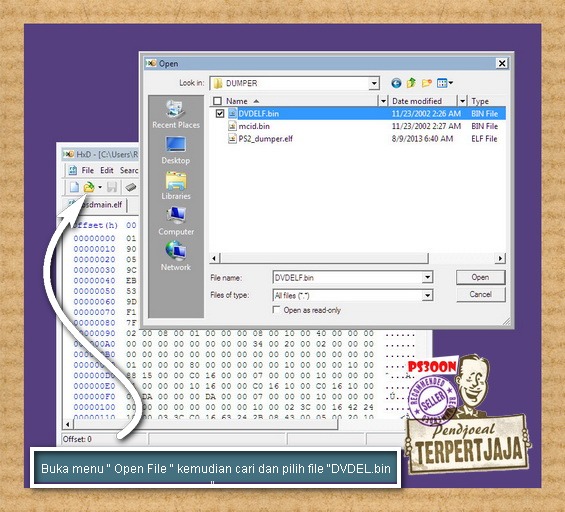This screenshot has height=512, width=565.
Task: Select PS2_dumper.elf file name
Action: pyautogui.click(x=266, y=139)
